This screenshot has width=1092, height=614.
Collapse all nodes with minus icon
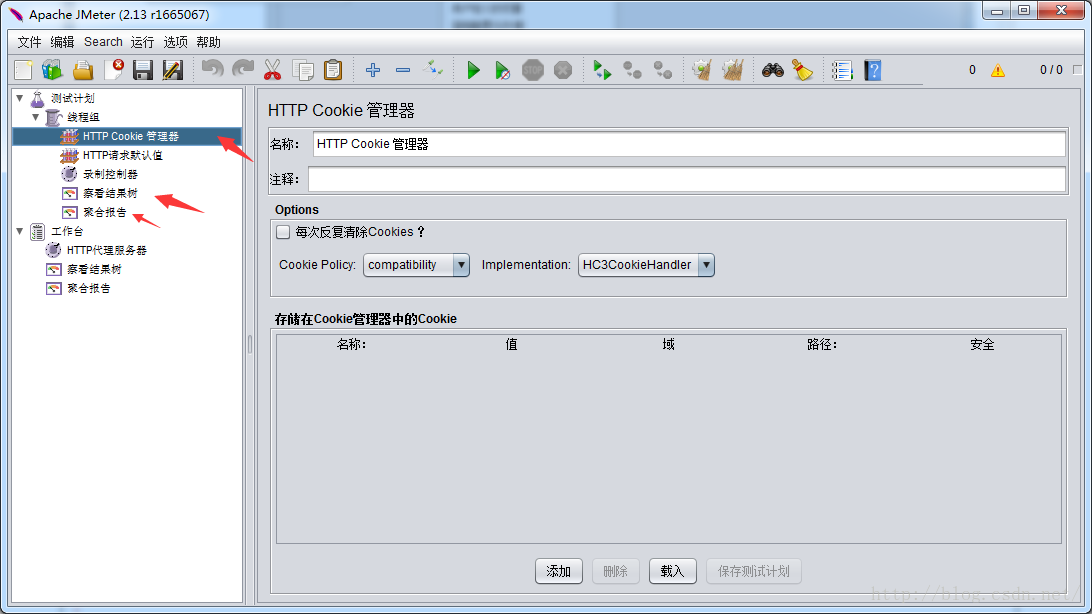pos(403,70)
